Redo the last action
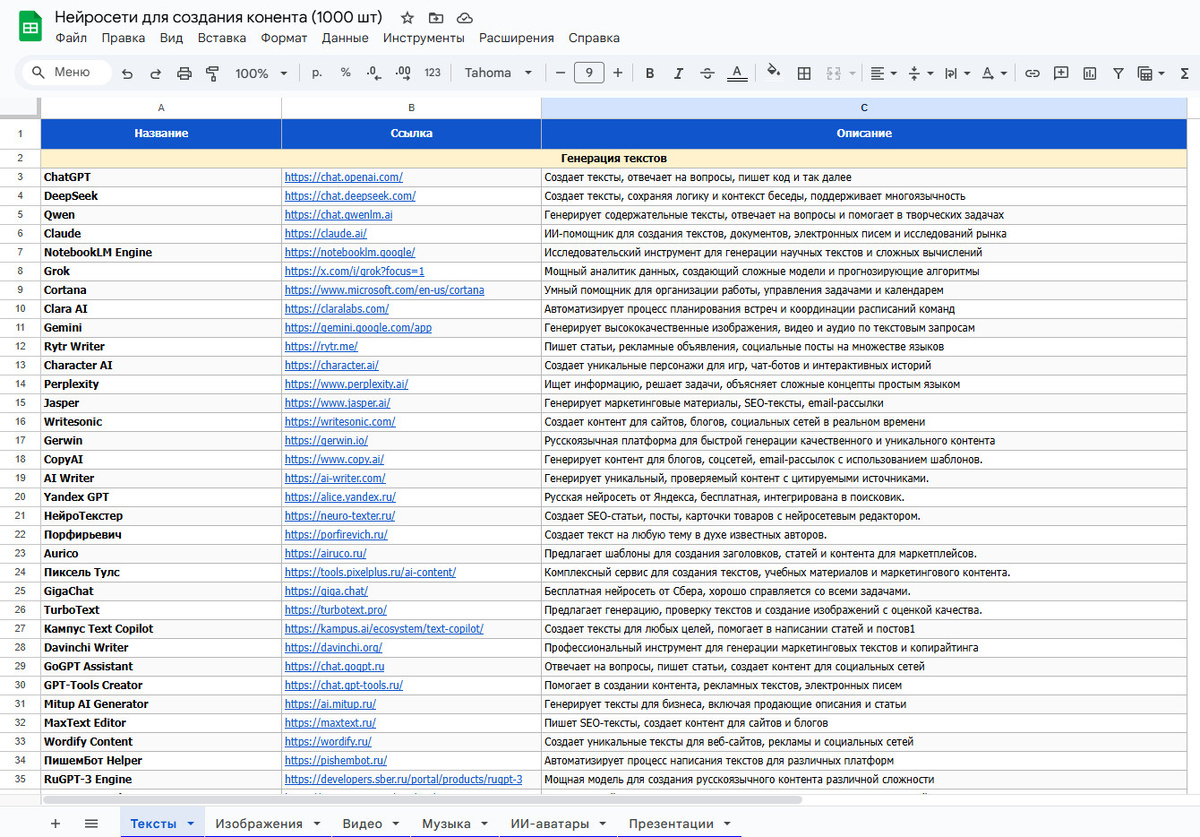The width and height of the screenshot is (1200, 837). coord(156,73)
